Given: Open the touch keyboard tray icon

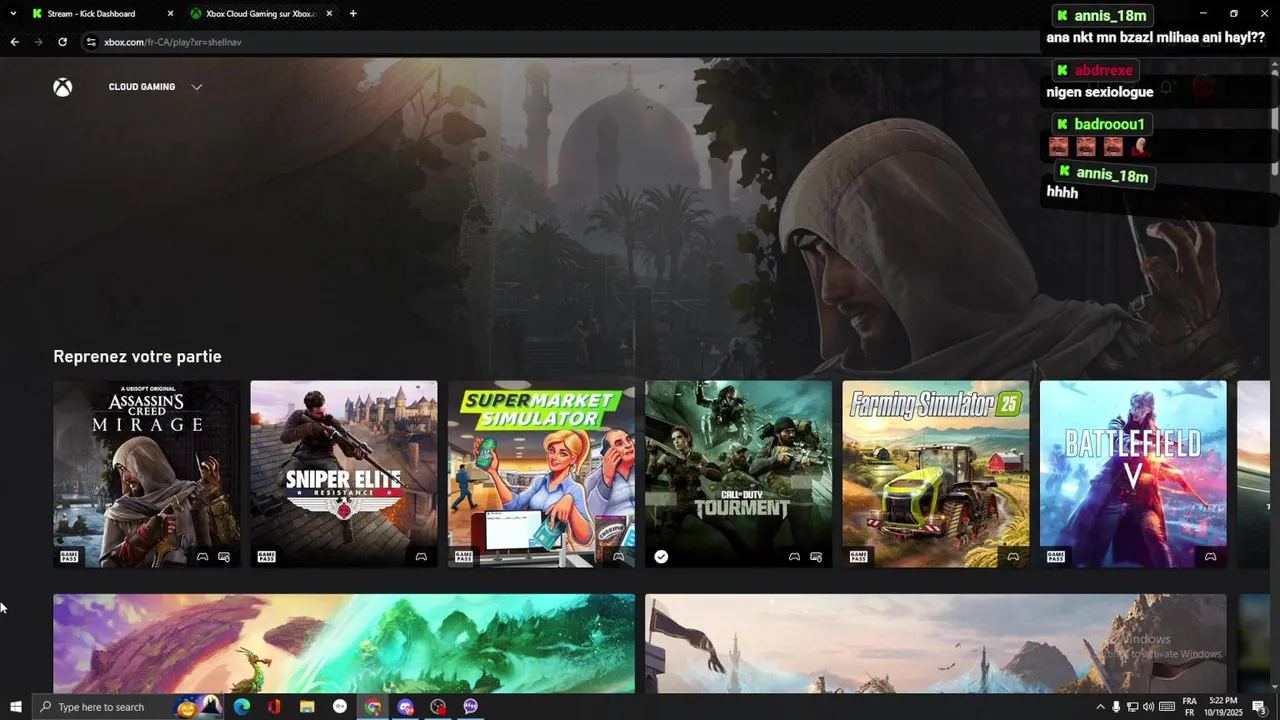Looking at the screenshot, I should [1167, 707].
